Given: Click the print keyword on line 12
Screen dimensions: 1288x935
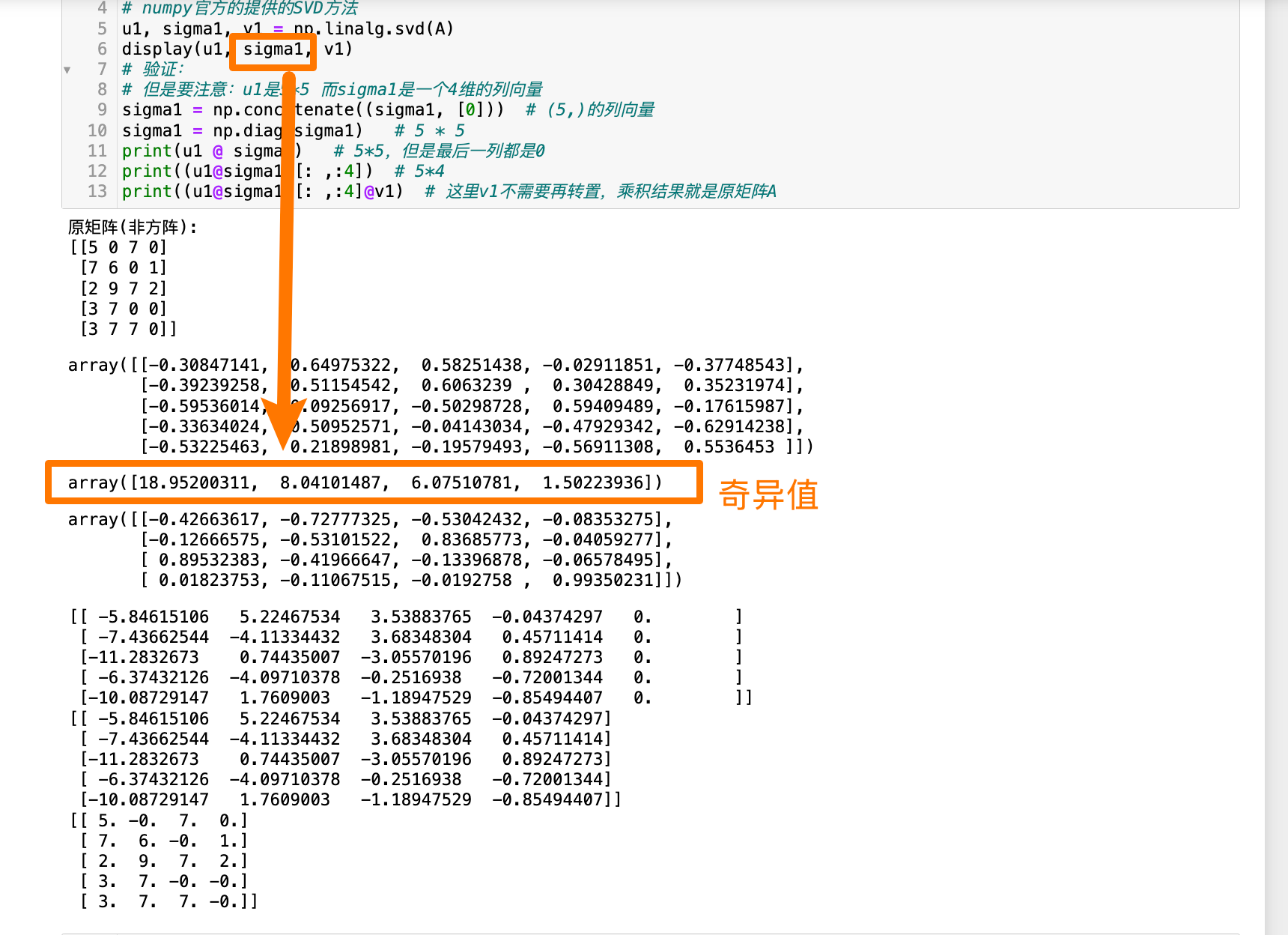Looking at the screenshot, I should (x=147, y=171).
